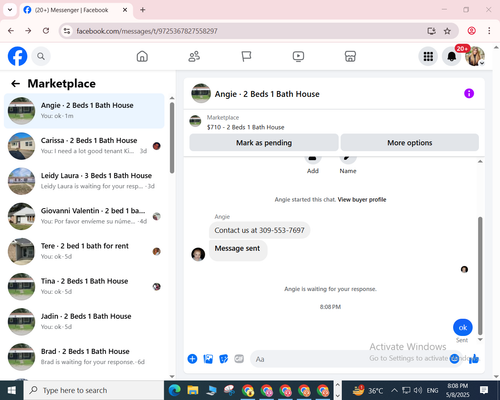Open Windows Start menu
This screenshot has height=400, width=500.
[12, 390]
